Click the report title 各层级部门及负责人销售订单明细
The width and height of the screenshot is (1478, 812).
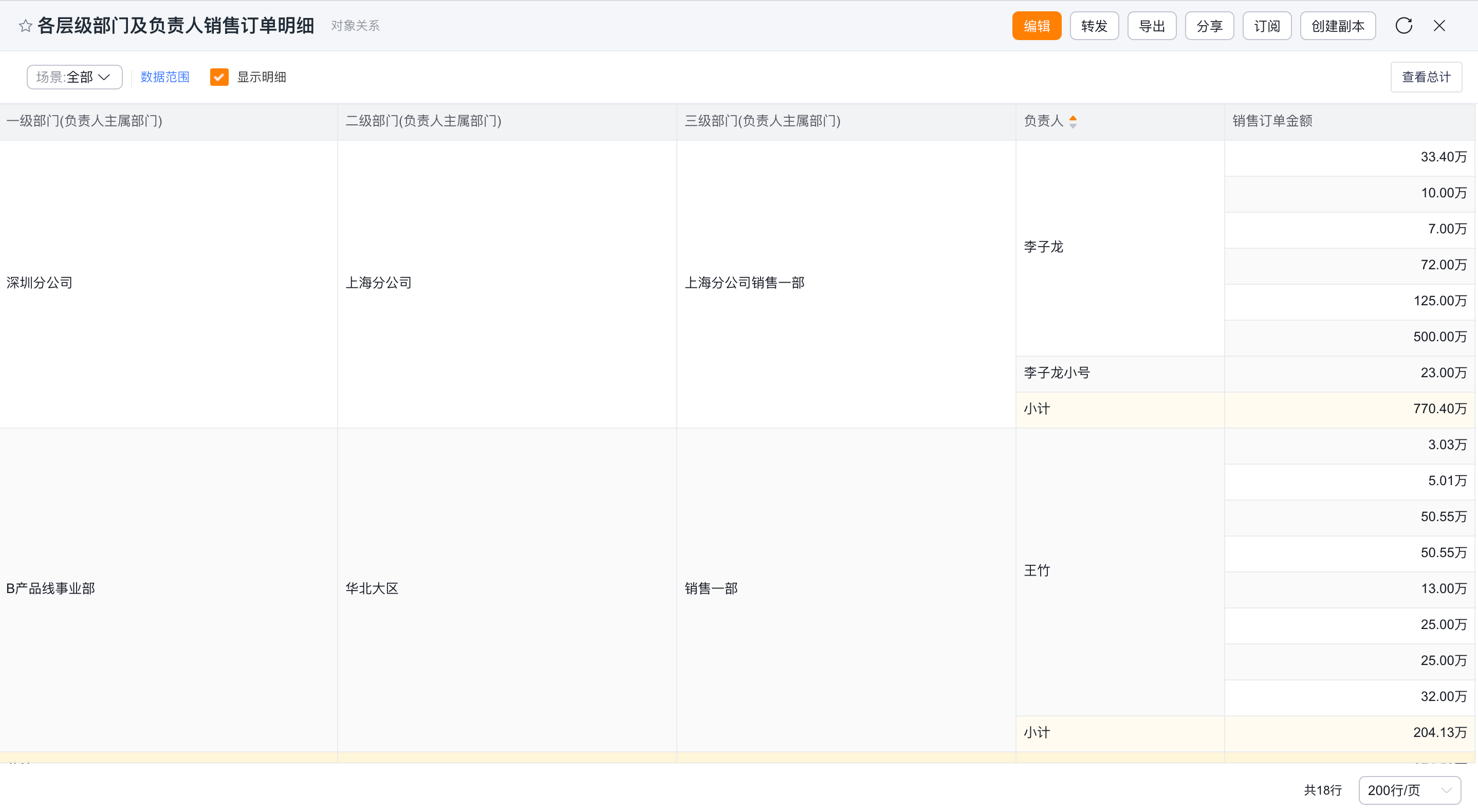(176, 26)
